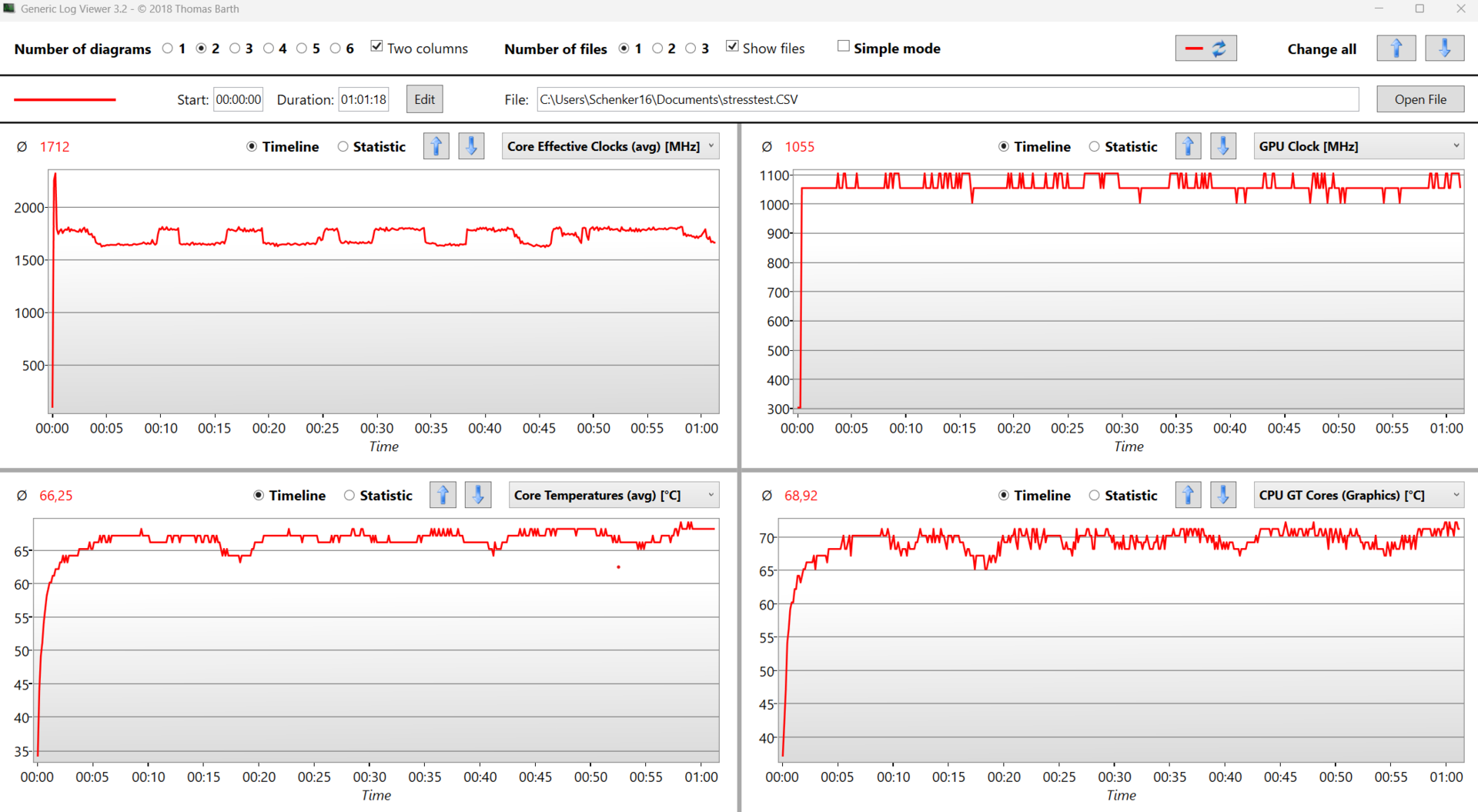Click the Change all down arrow
Image resolution: width=1478 pixels, height=812 pixels.
(x=1444, y=48)
